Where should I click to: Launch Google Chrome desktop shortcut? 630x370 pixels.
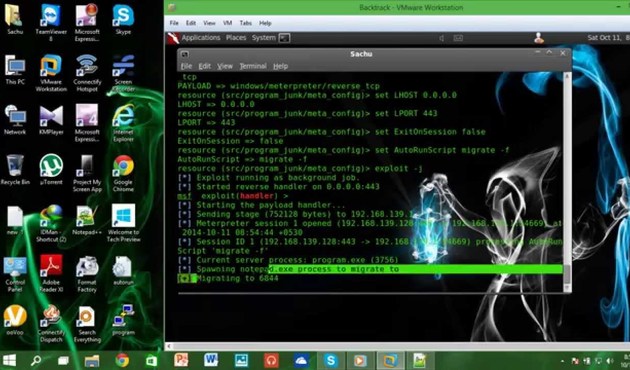point(123,173)
